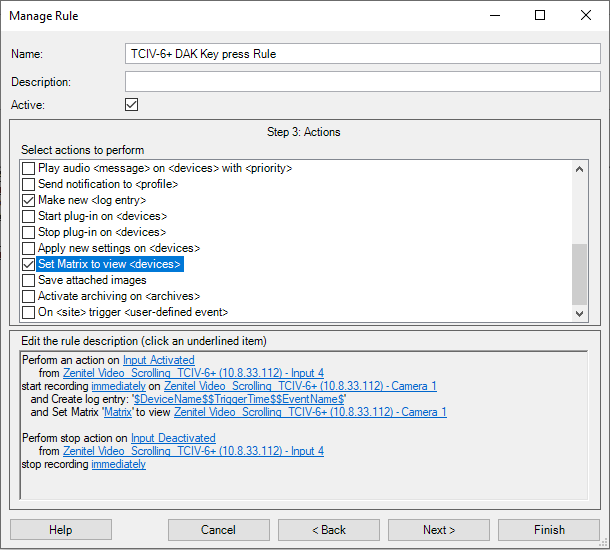610x550 pixels.
Task: Enable Play audio message on devices action
Action: (29, 168)
